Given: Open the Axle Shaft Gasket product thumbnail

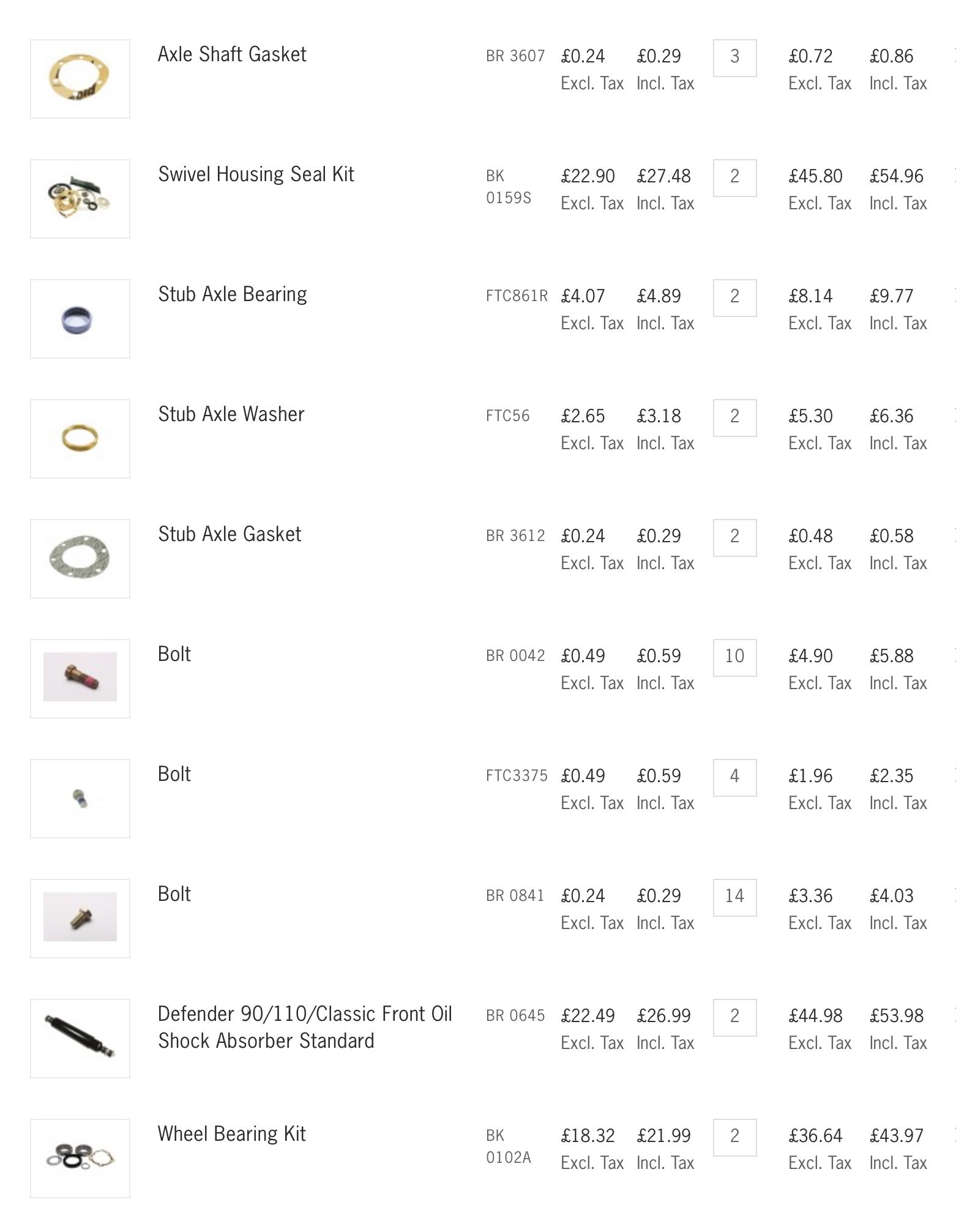Looking at the screenshot, I should point(80,79).
